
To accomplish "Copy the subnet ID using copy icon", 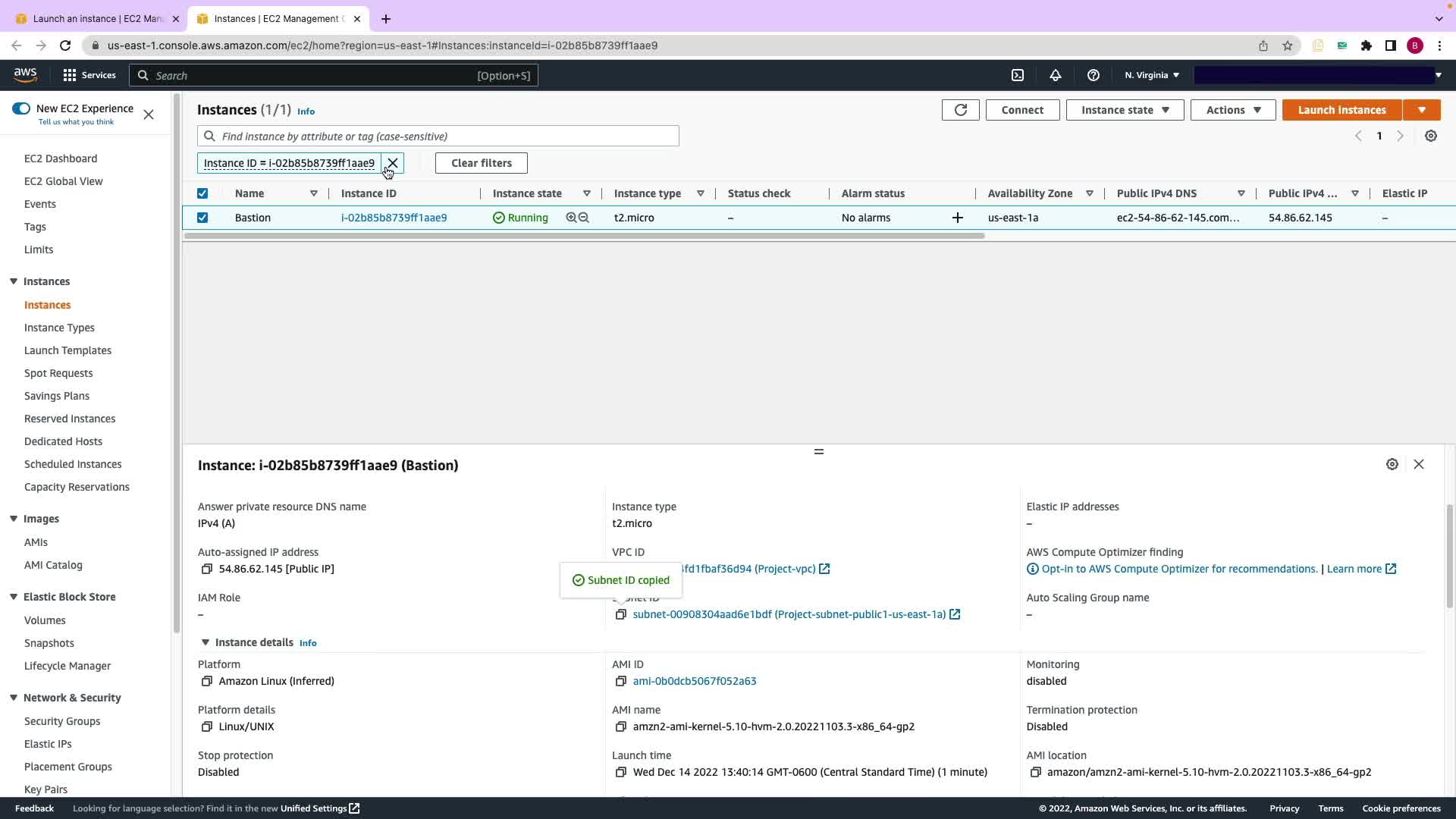I will tap(620, 614).
